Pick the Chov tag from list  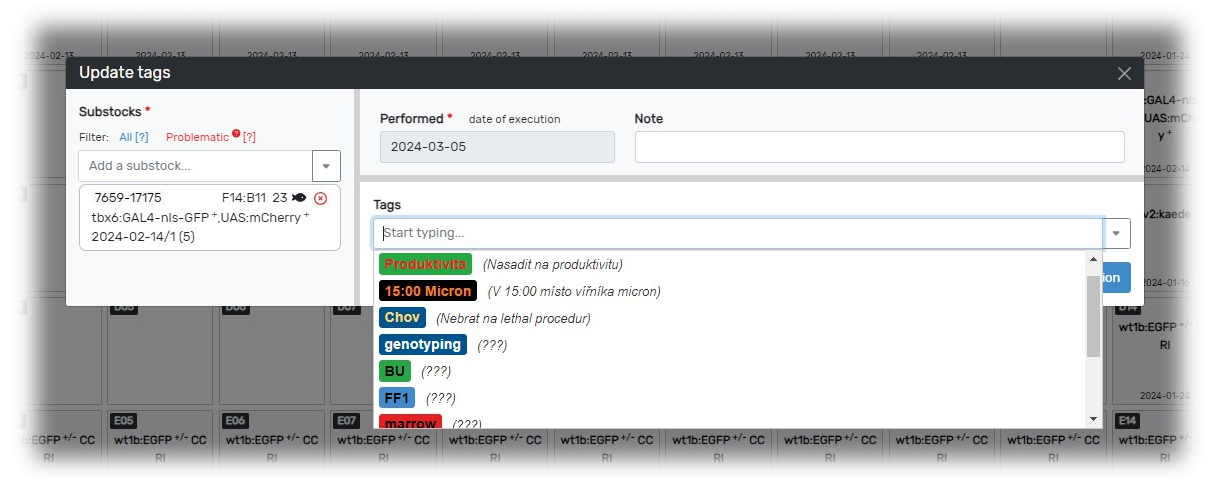(x=402, y=318)
